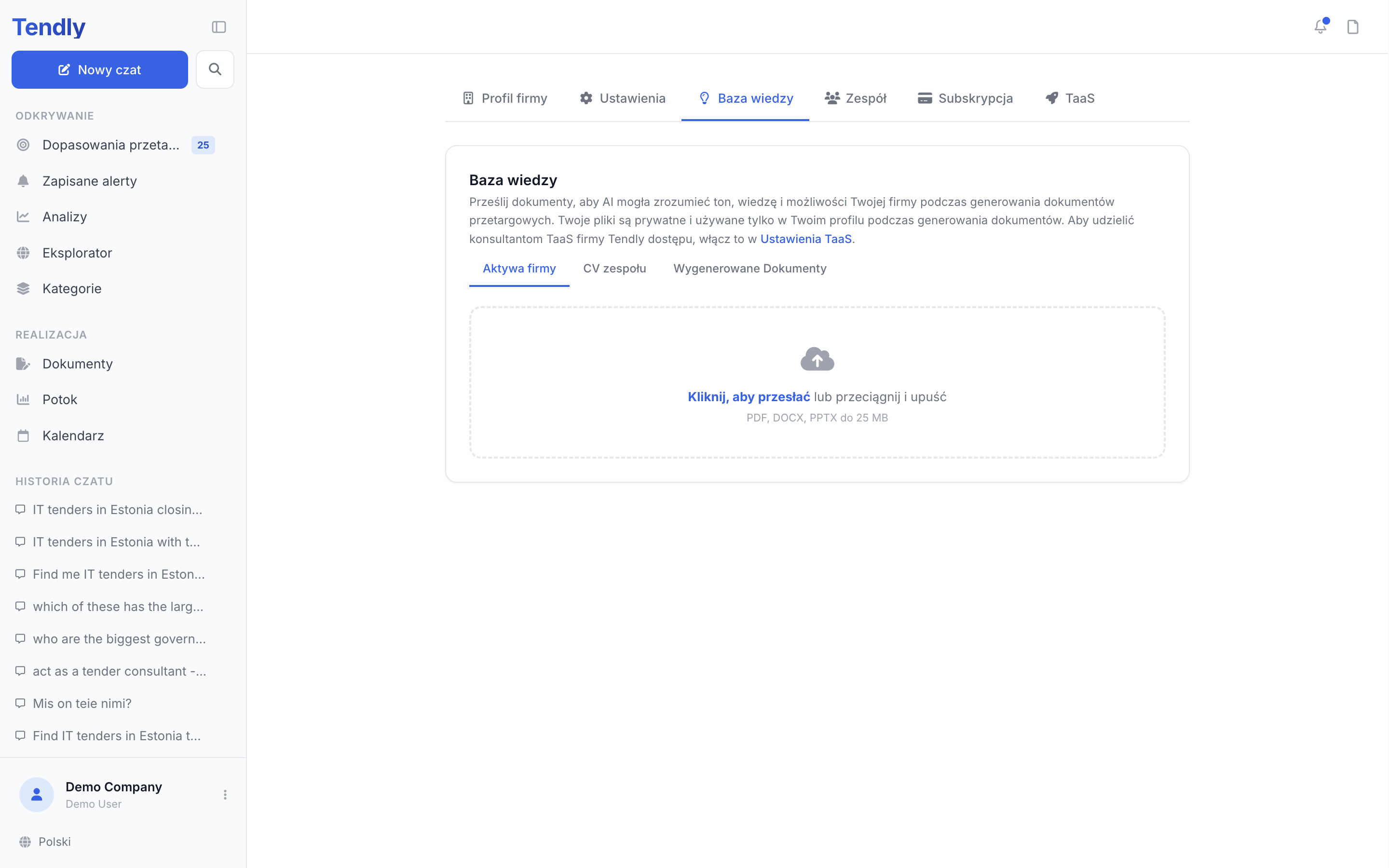Click the Demo Company account name

coord(114,787)
